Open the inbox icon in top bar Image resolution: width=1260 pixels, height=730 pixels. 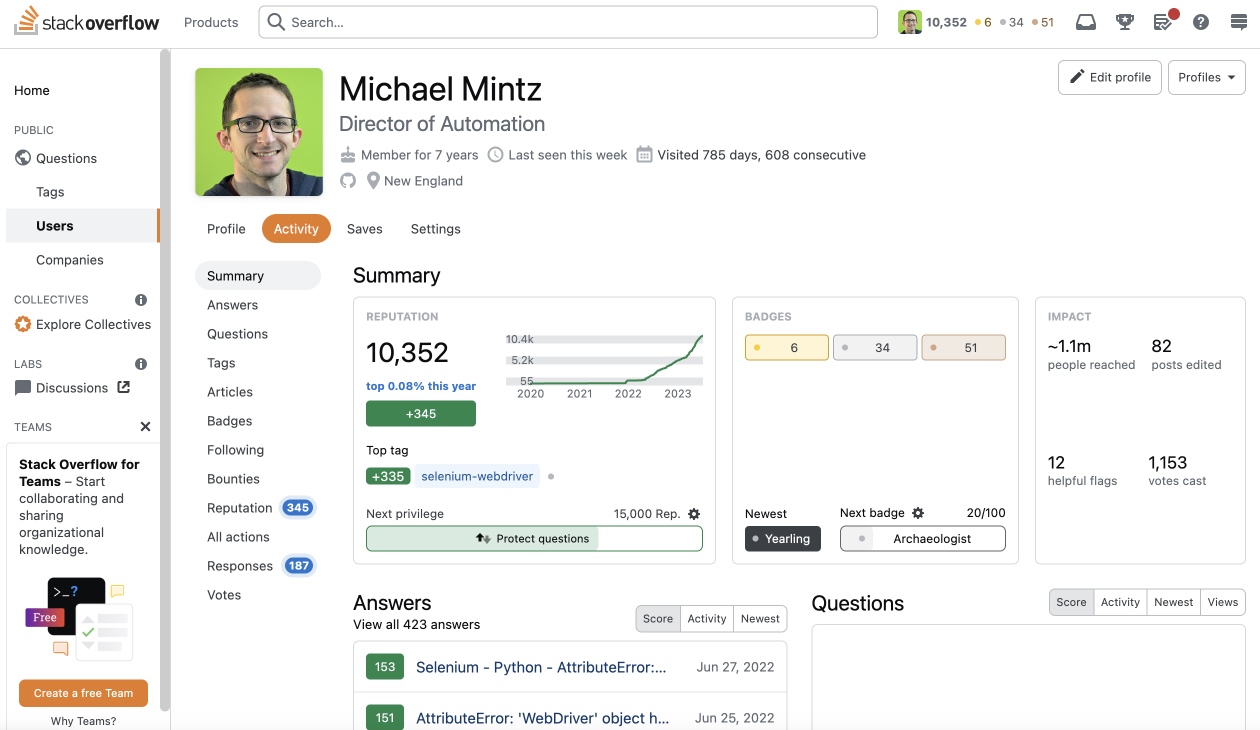(x=1086, y=22)
